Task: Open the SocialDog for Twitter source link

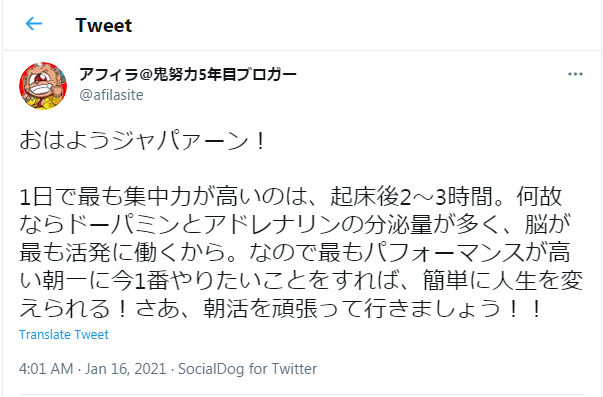Action: pyautogui.click(x=248, y=369)
